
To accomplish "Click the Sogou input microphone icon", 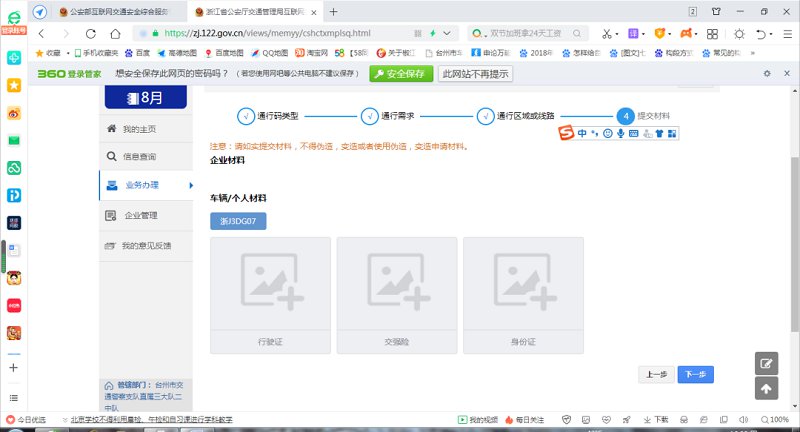I will coord(620,133).
